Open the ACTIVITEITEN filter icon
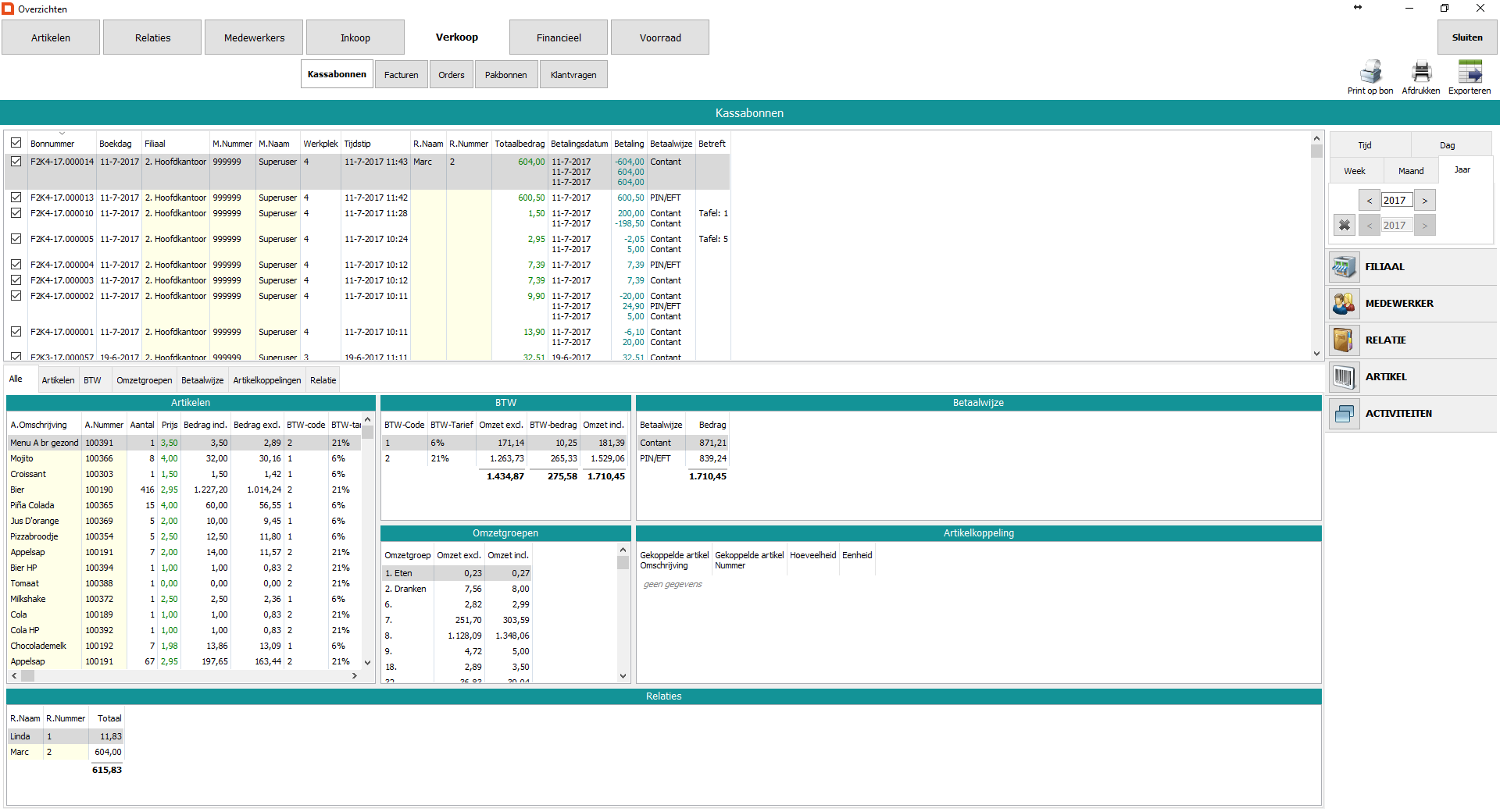Screen dimensions: 1500x812 [1344, 414]
